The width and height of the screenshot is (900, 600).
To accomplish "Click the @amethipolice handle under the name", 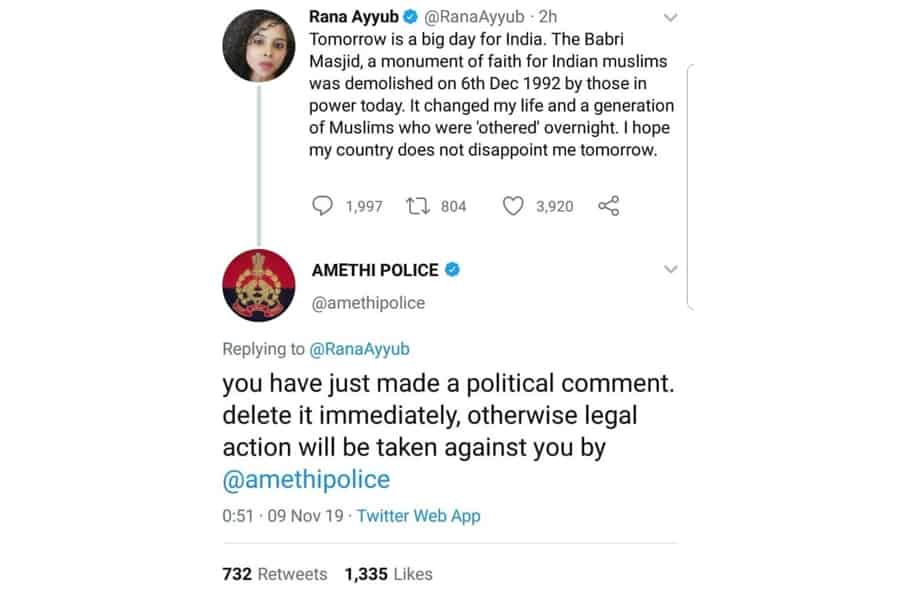I will (x=368, y=303).
